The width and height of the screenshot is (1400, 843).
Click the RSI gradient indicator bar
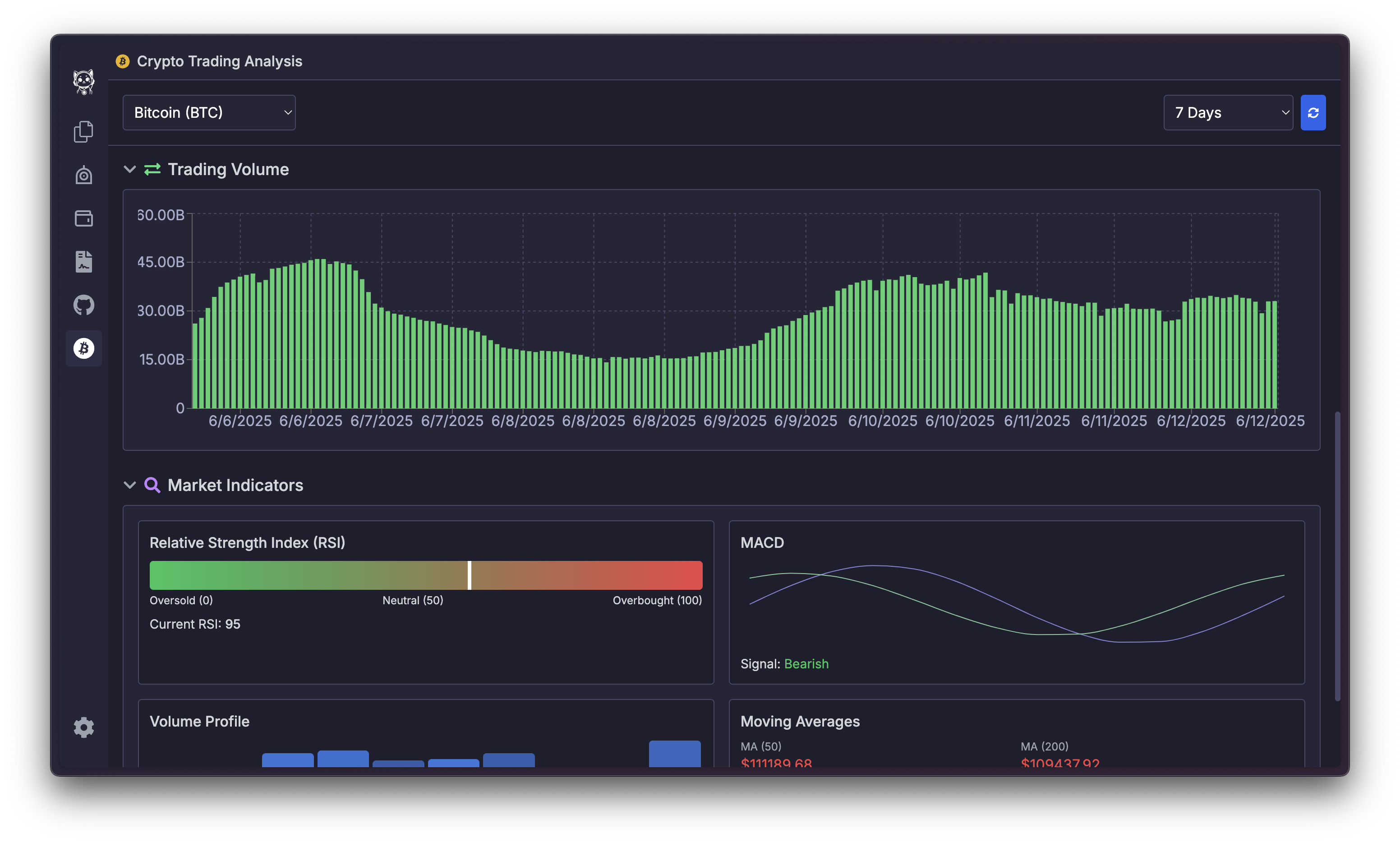pos(426,575)
